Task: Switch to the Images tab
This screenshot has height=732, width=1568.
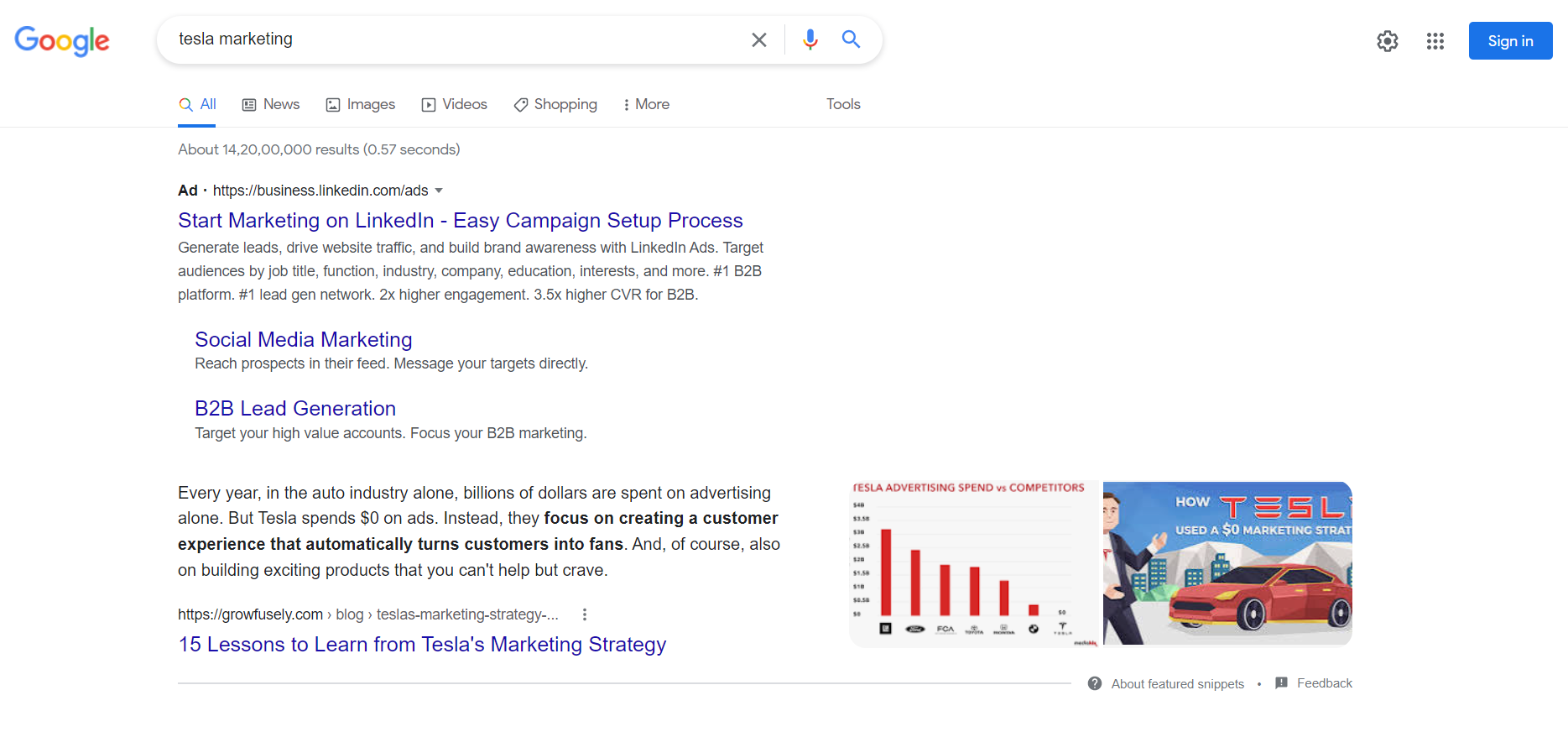Action: (361, 105)
